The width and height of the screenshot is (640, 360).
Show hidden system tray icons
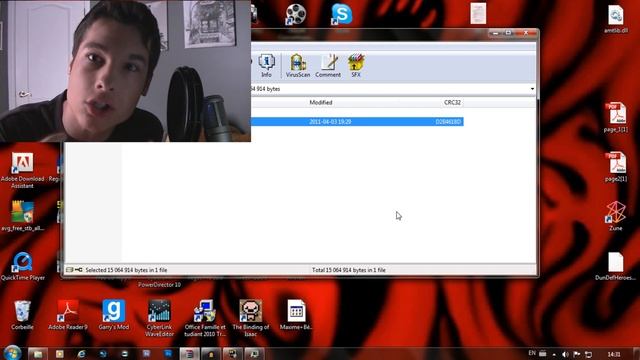tap(554, 354)
